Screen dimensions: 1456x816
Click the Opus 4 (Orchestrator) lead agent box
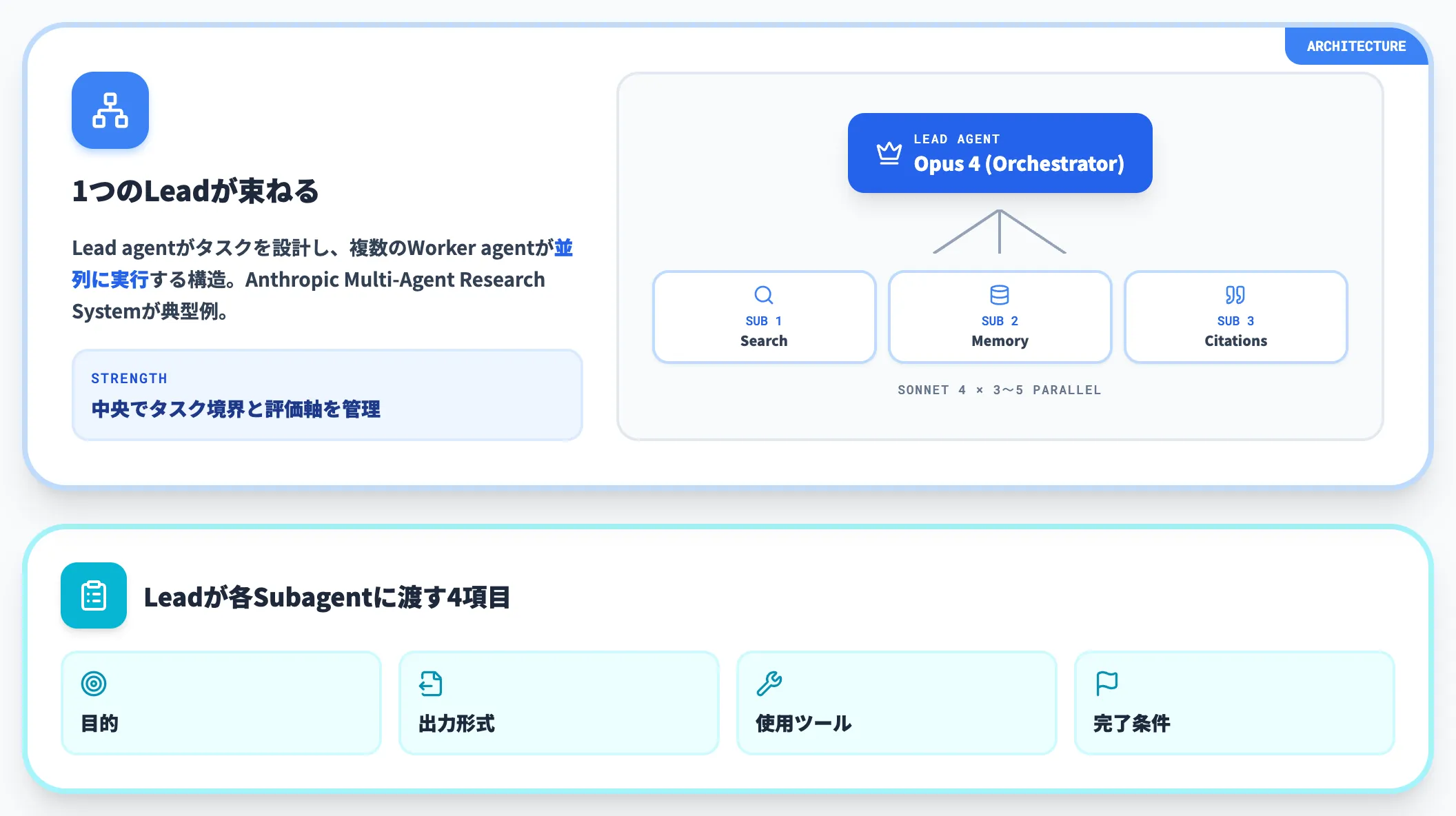[1000, 153]
